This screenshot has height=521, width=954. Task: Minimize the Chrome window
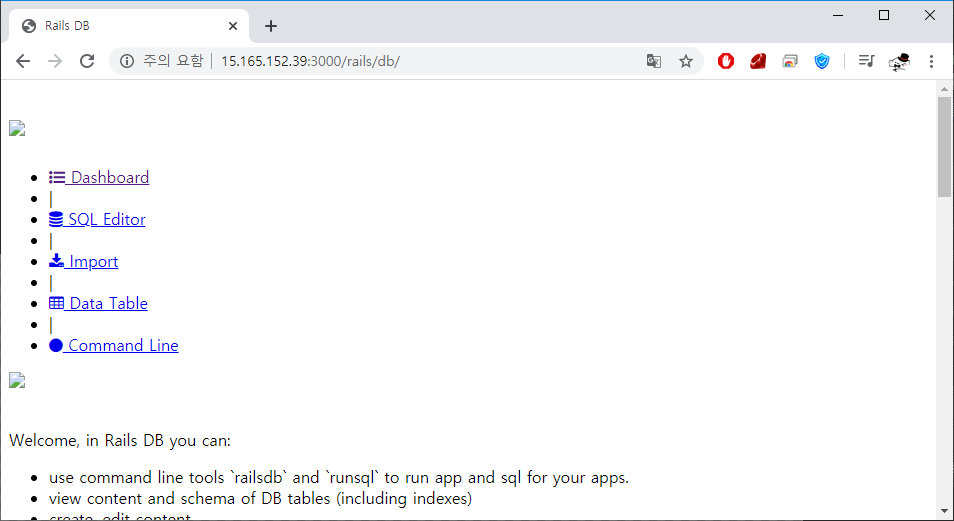pos(838,15)
